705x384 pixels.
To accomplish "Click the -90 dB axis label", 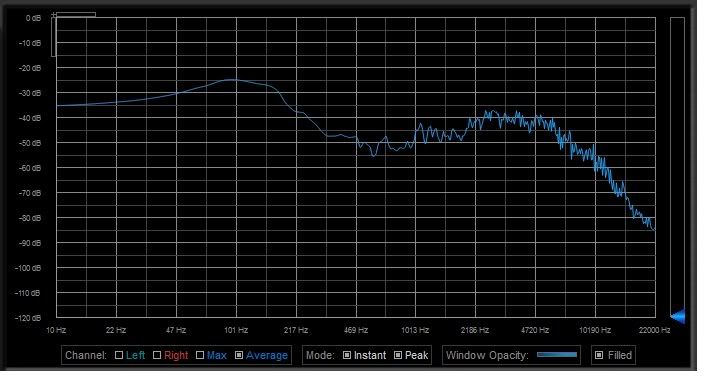I will point(30,243).
